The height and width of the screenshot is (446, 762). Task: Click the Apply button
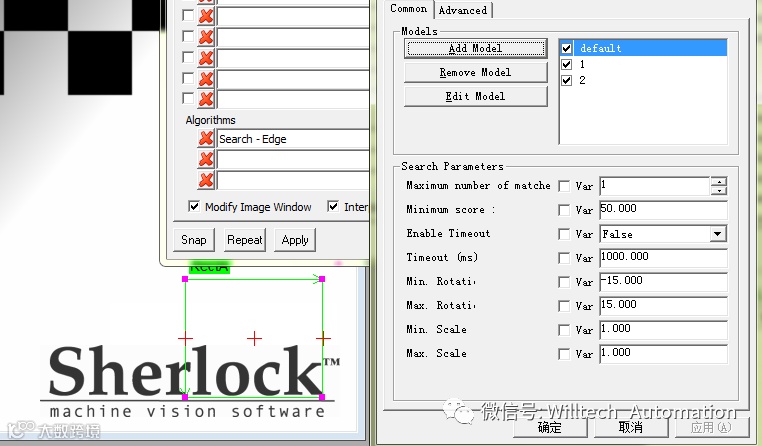point(295,240)
